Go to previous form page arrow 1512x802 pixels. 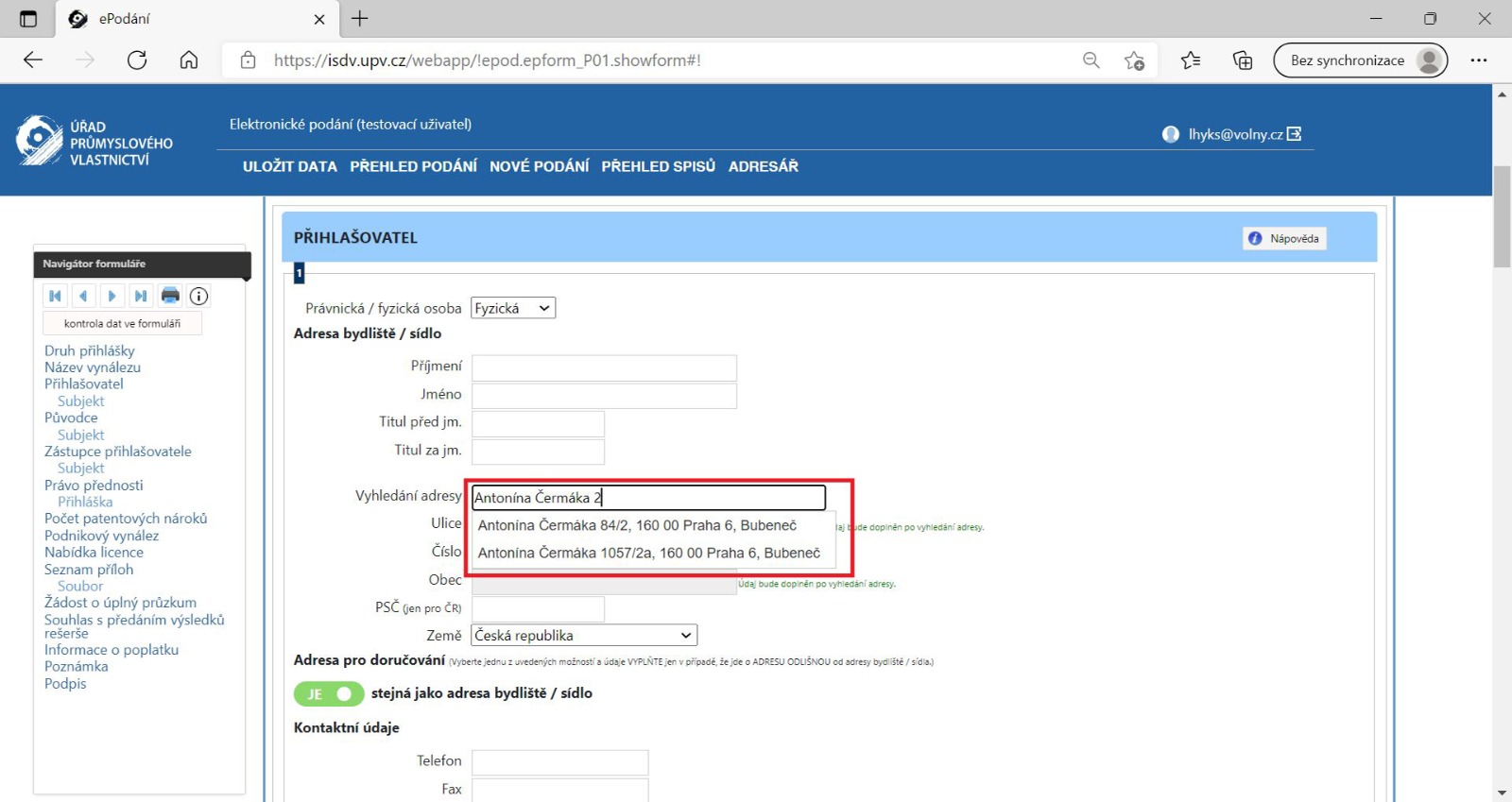83,296
